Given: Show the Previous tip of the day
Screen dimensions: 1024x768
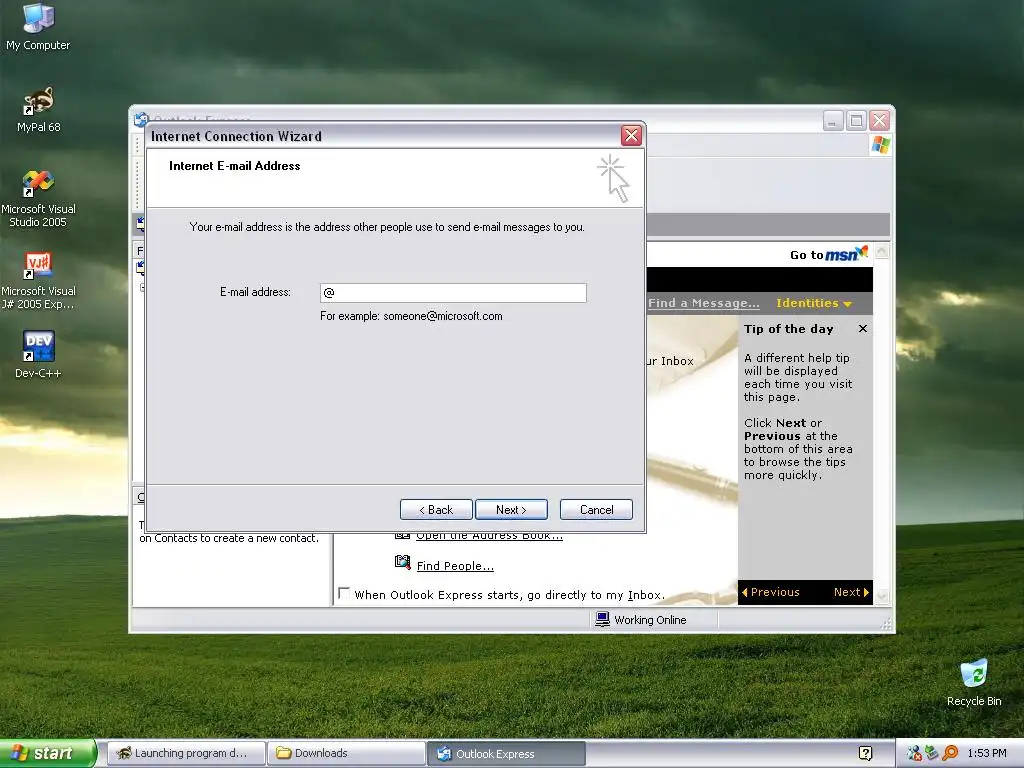Looking at the screenshot, I should pos(771,592).
